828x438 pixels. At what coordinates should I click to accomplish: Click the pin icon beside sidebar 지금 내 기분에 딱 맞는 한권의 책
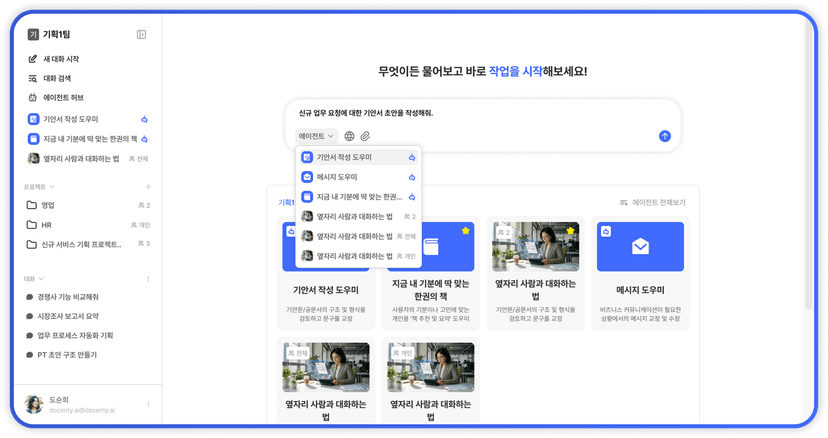(144, 139)
